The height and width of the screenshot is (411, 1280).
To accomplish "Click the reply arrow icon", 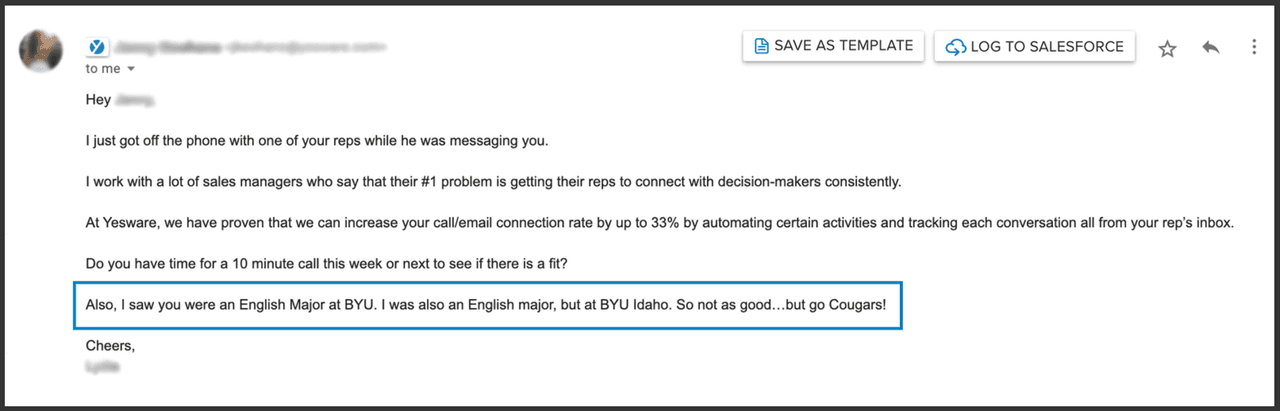I will 1211,48.
